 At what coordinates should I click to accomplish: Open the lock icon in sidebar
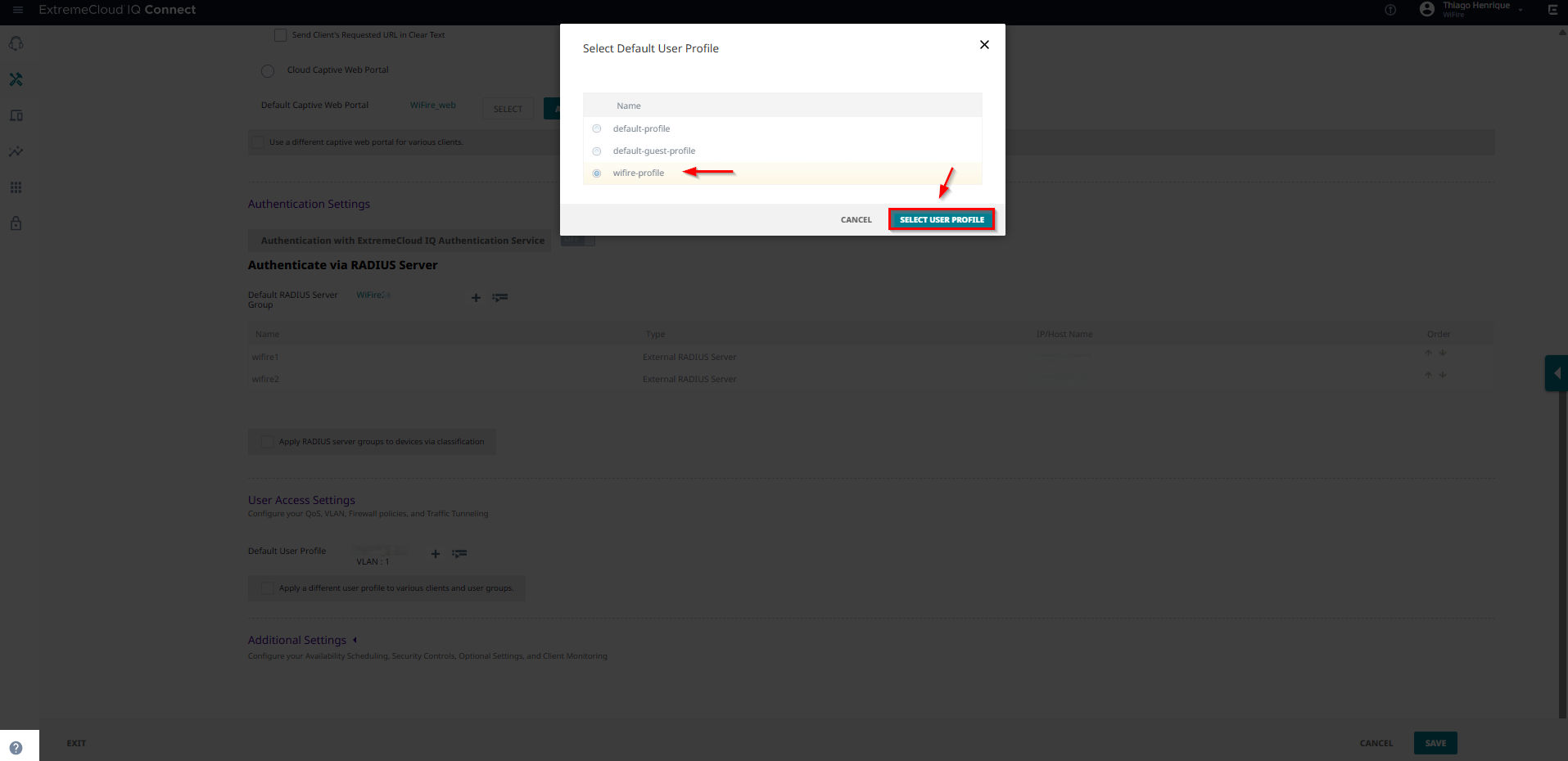(x=16, y=223)
